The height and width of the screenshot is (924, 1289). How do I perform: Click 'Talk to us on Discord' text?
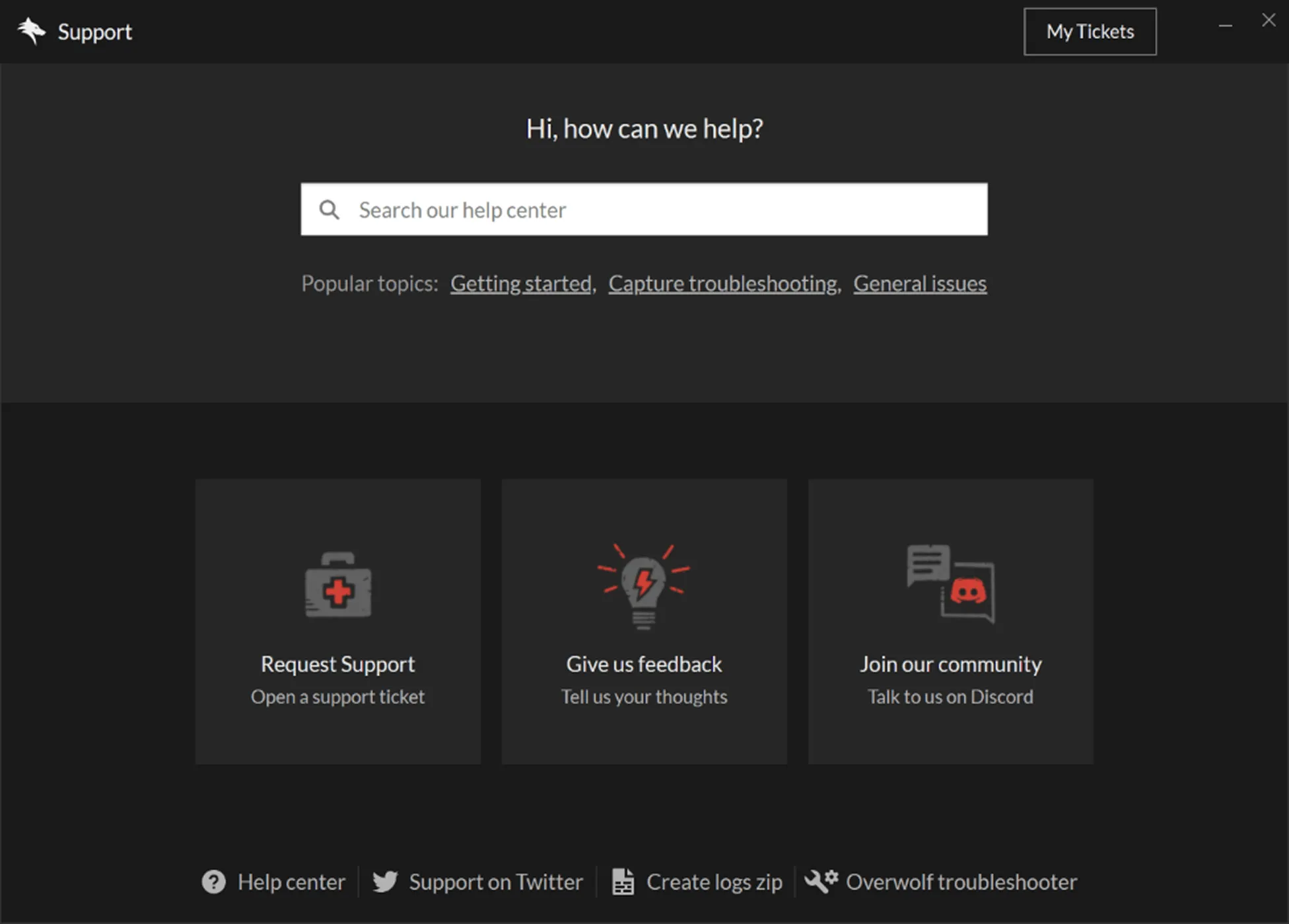[951, 697]
